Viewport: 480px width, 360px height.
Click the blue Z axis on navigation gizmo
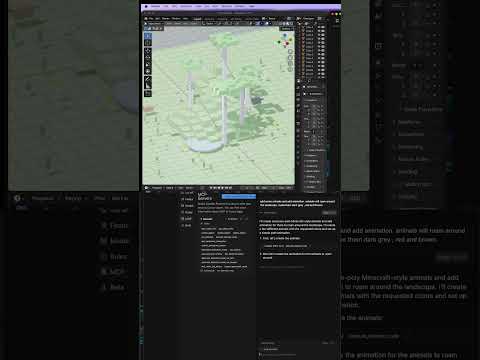point(285,35)
